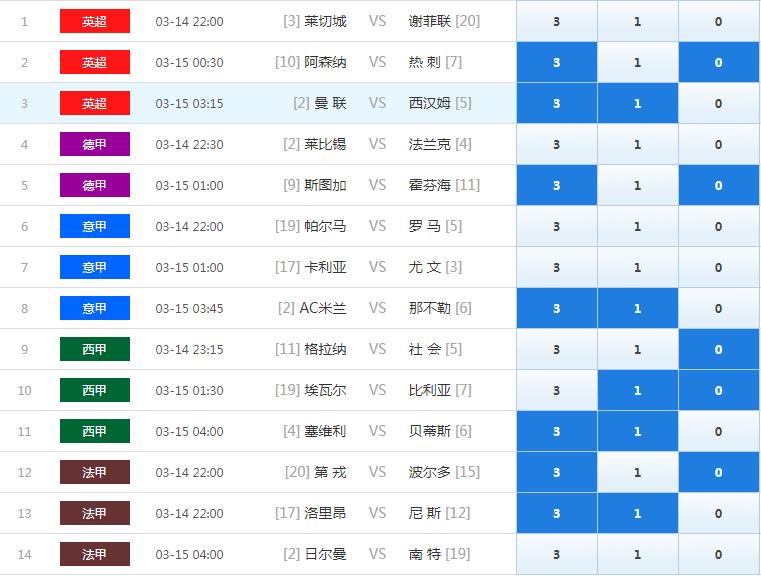Screen dimensions: 761x576
Task: Deselect 1 for 洛里昂 vs 尼斯
Action: pyautogui.click(x=638, y=513)
